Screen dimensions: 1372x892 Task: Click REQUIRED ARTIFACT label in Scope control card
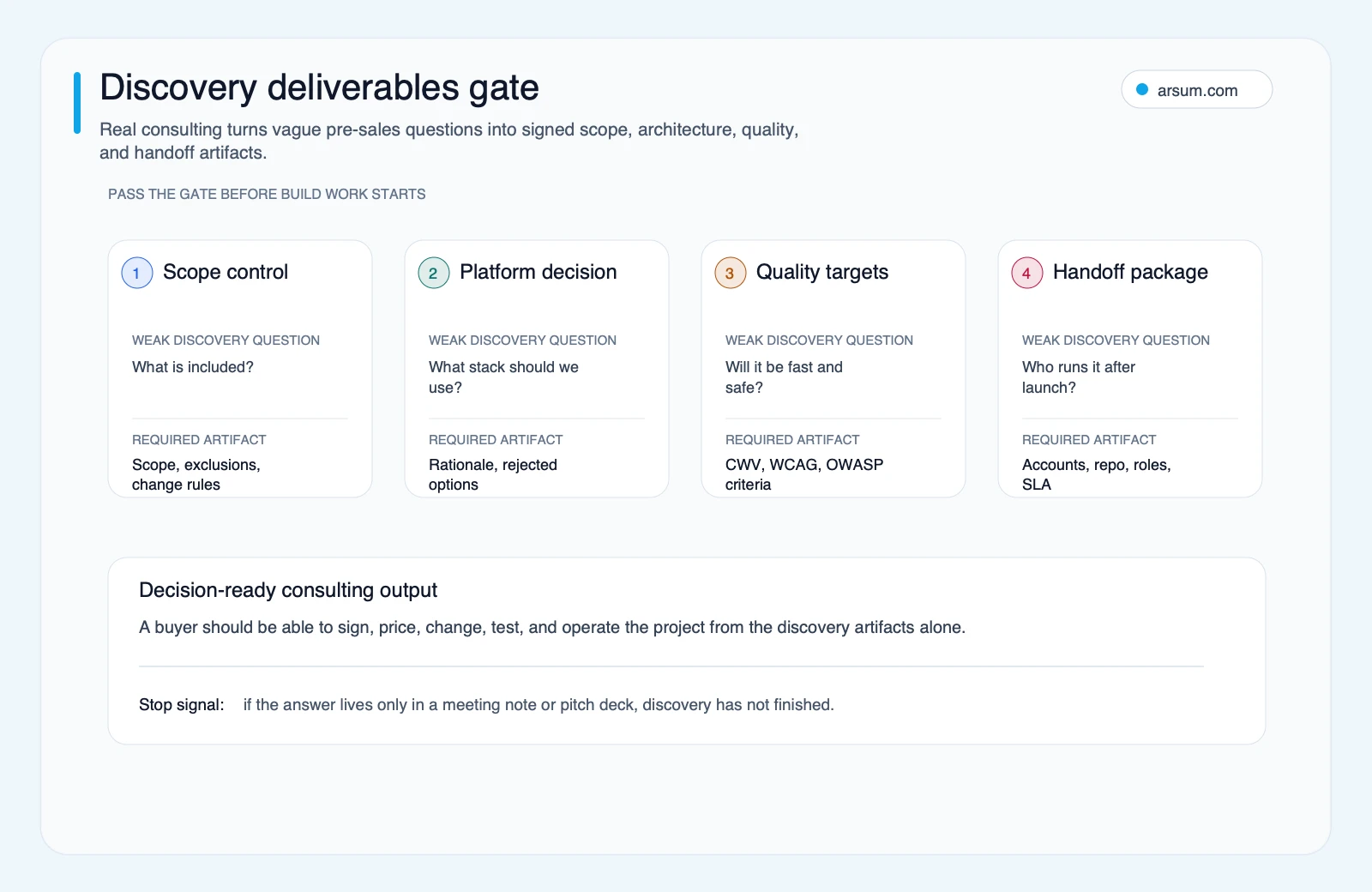199,440
